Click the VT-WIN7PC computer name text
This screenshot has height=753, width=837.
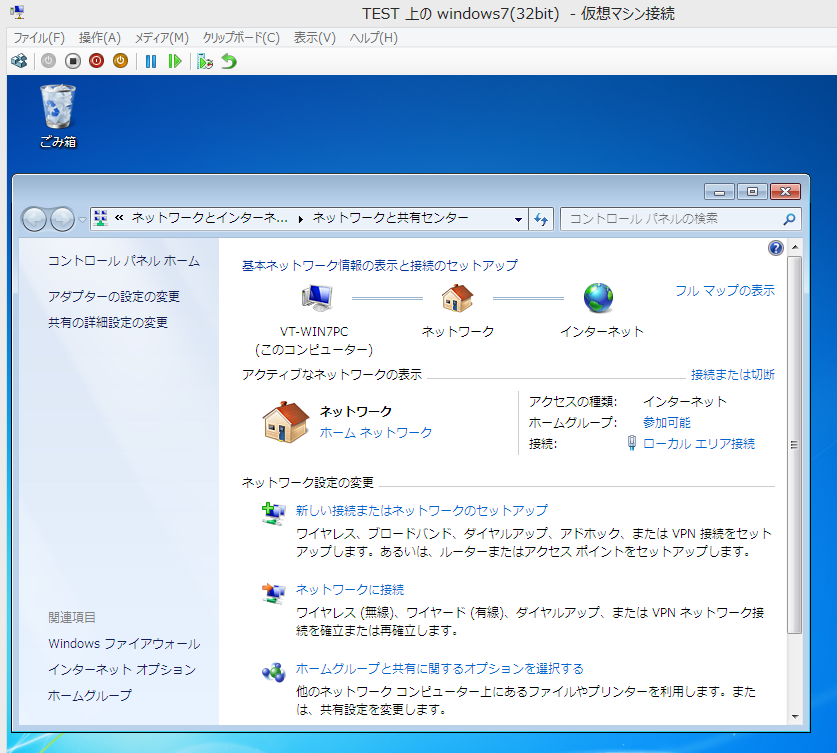[x=314, y=332]
